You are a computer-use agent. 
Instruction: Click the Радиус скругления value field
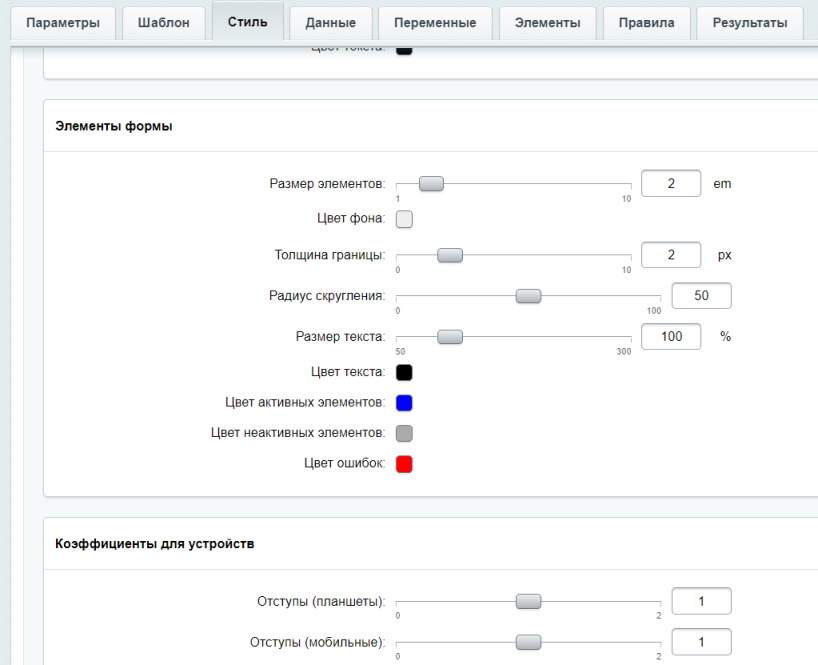[x=701, y=296]
